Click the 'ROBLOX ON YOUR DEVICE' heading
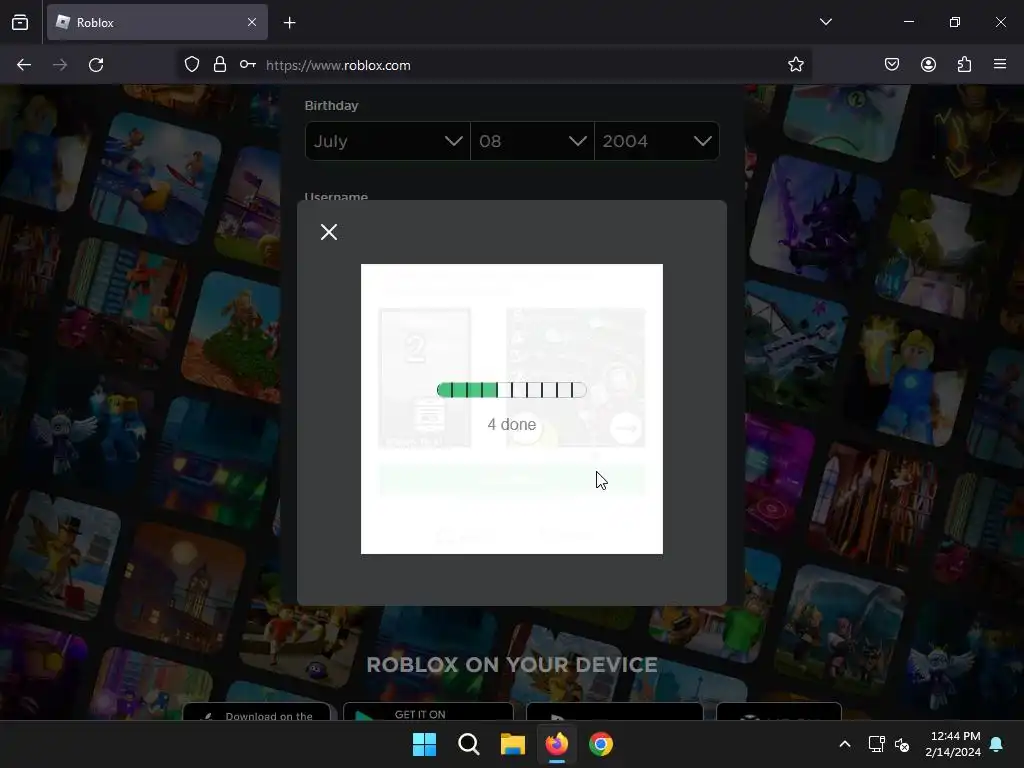This screenshot has height=768, width=1024. click(512, 665)
